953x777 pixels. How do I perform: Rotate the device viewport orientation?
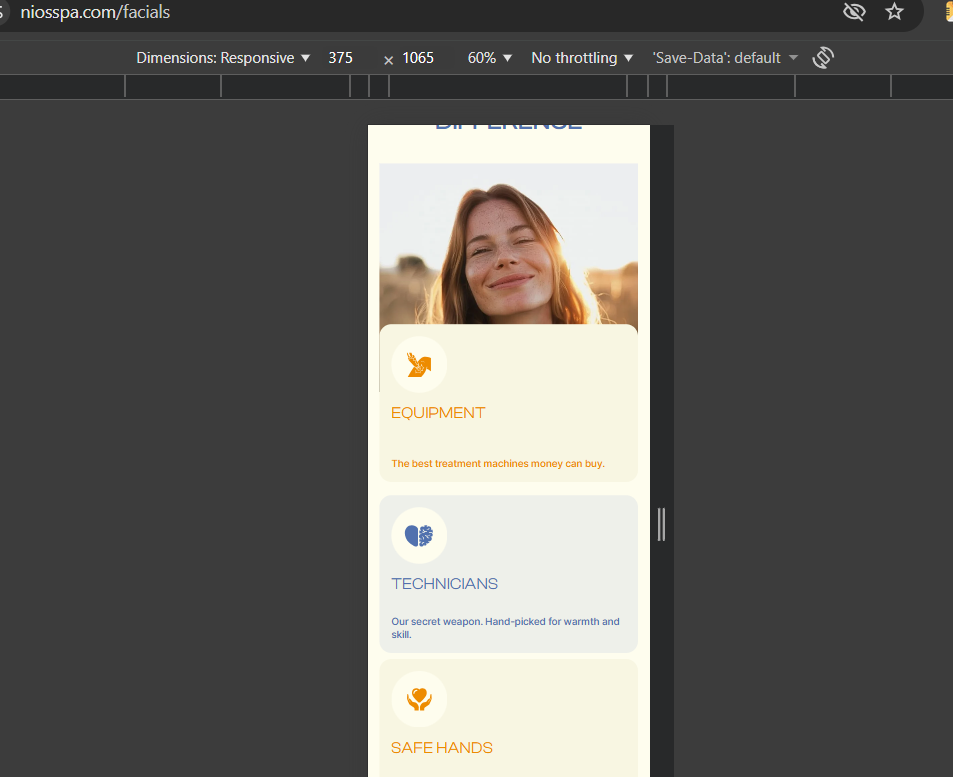(823, 58)
